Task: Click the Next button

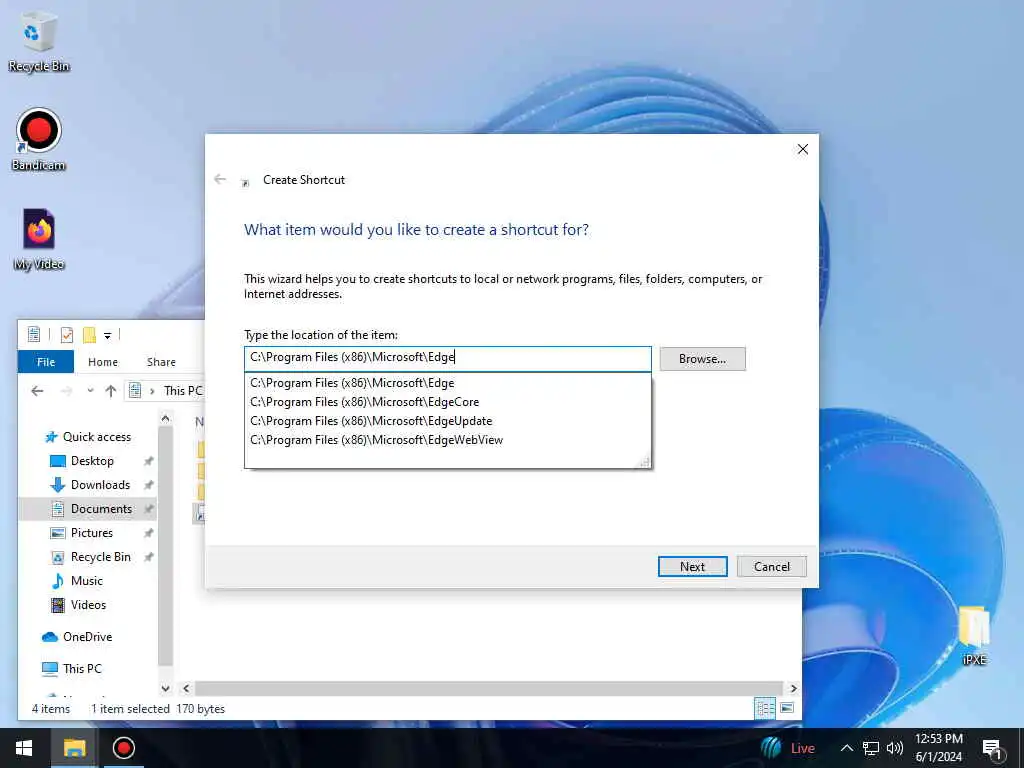Action: coord(692,566)
